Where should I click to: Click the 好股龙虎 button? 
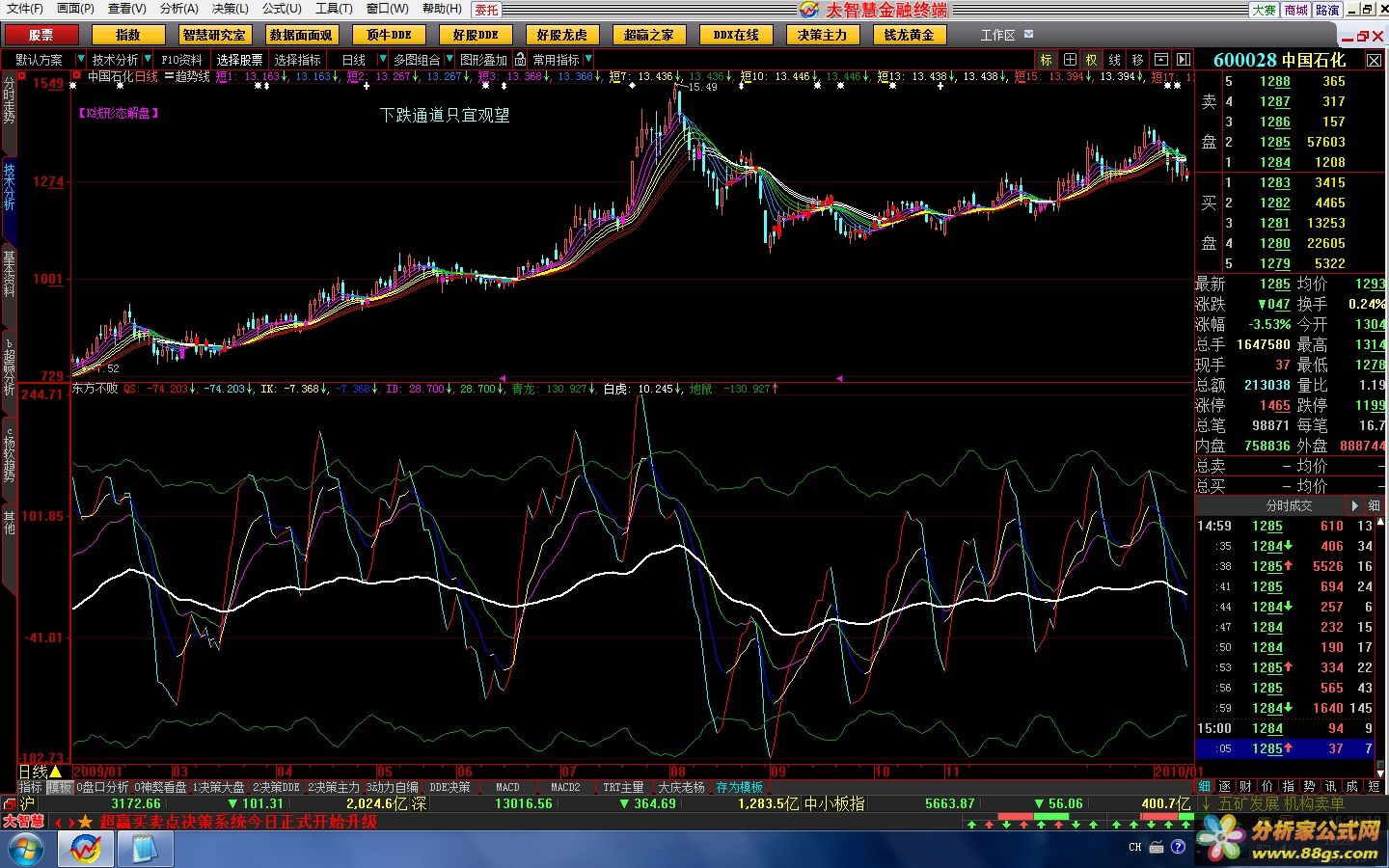click(x=561, y=35)
